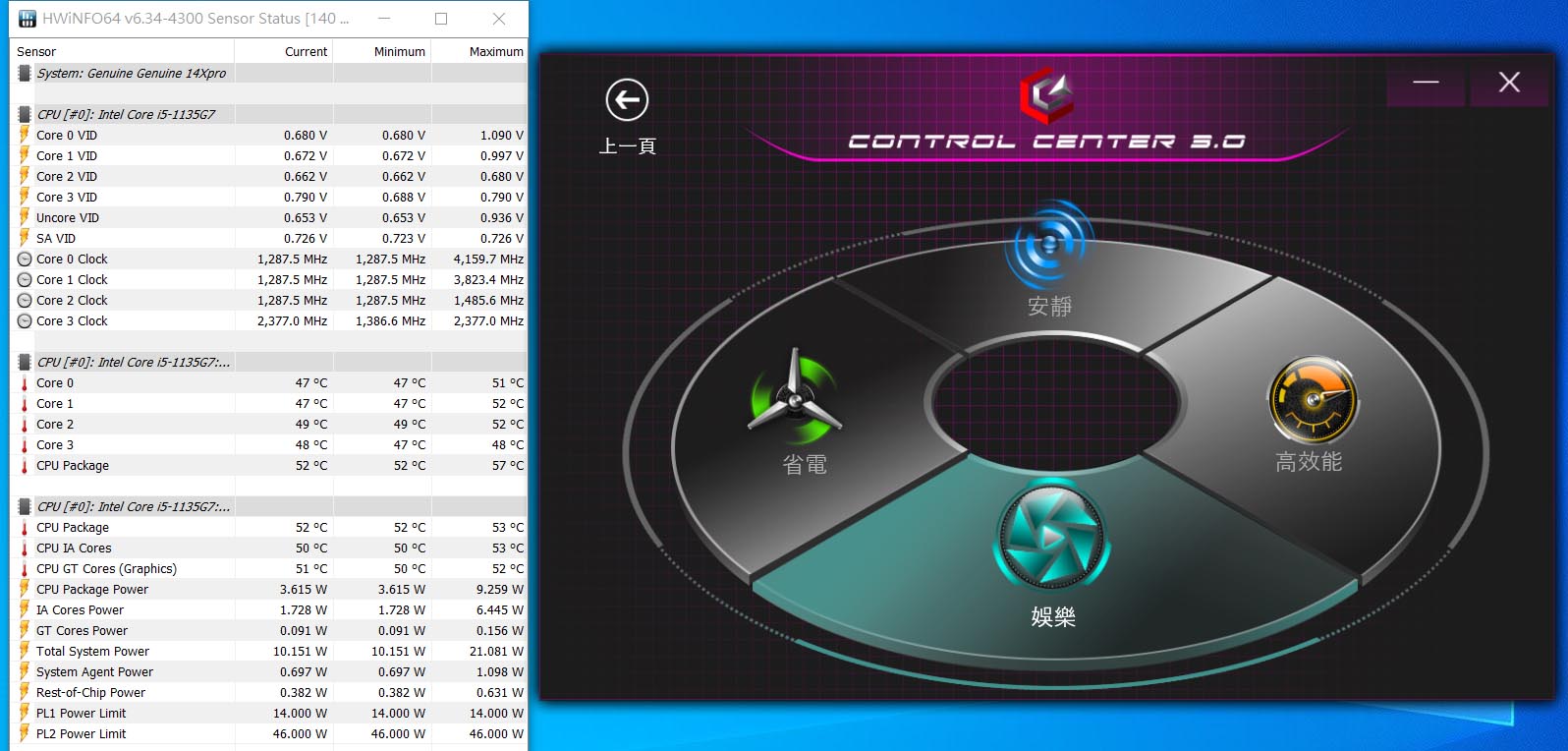
Task: Click the Core 3 Clock current 2,377.0 MHz value
Action: (x=292, y=321)
